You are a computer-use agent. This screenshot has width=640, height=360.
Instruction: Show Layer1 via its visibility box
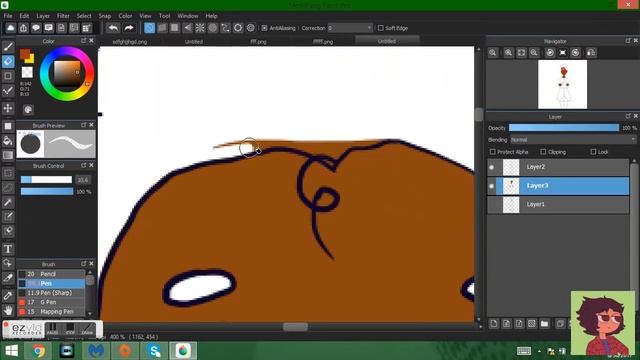coord(491,204)
